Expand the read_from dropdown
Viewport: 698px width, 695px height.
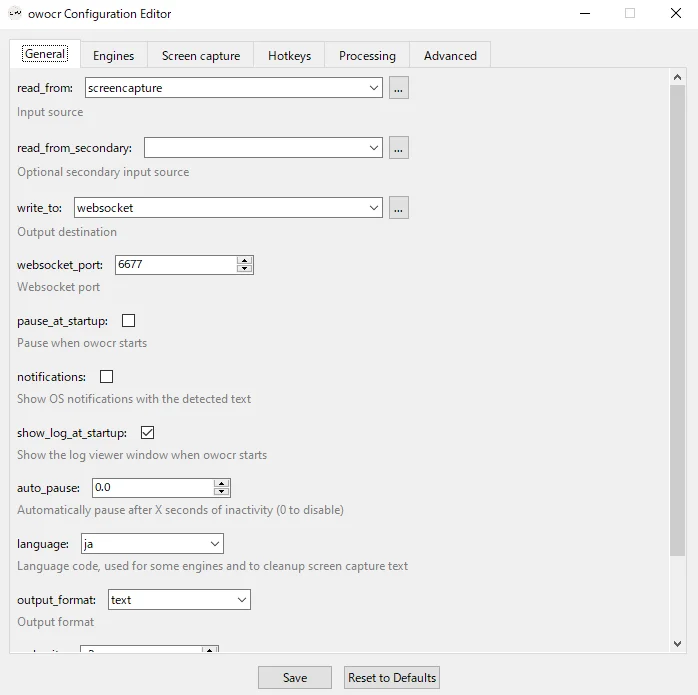pos(373,88)
